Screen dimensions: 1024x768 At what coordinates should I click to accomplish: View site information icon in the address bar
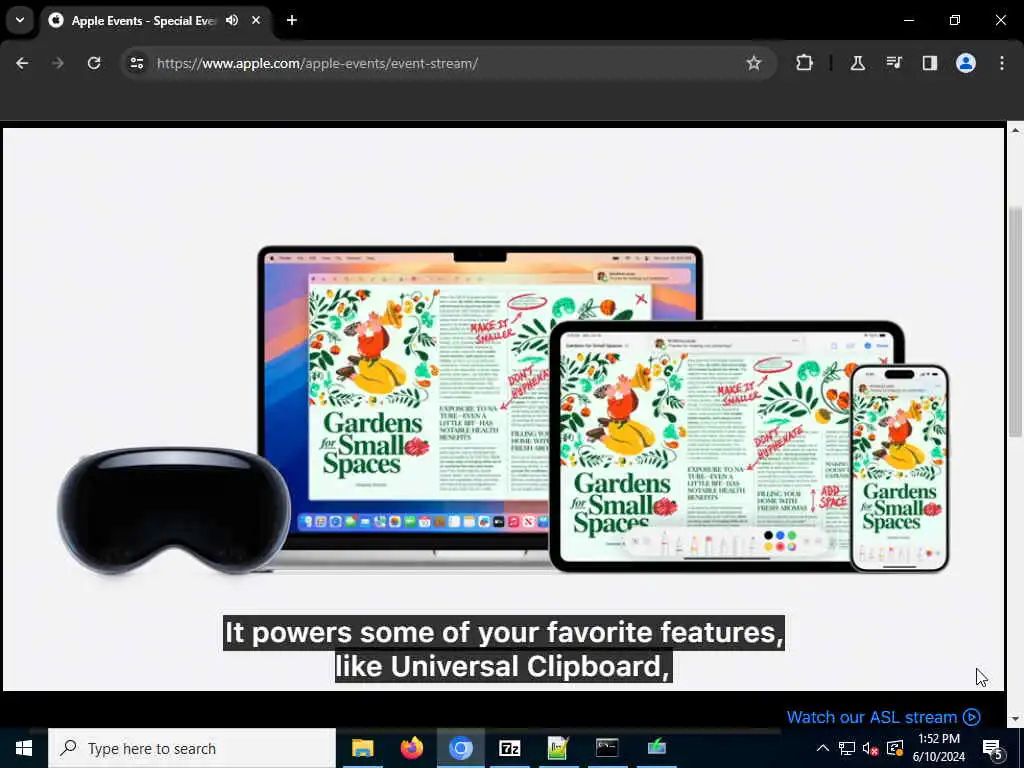136,63
